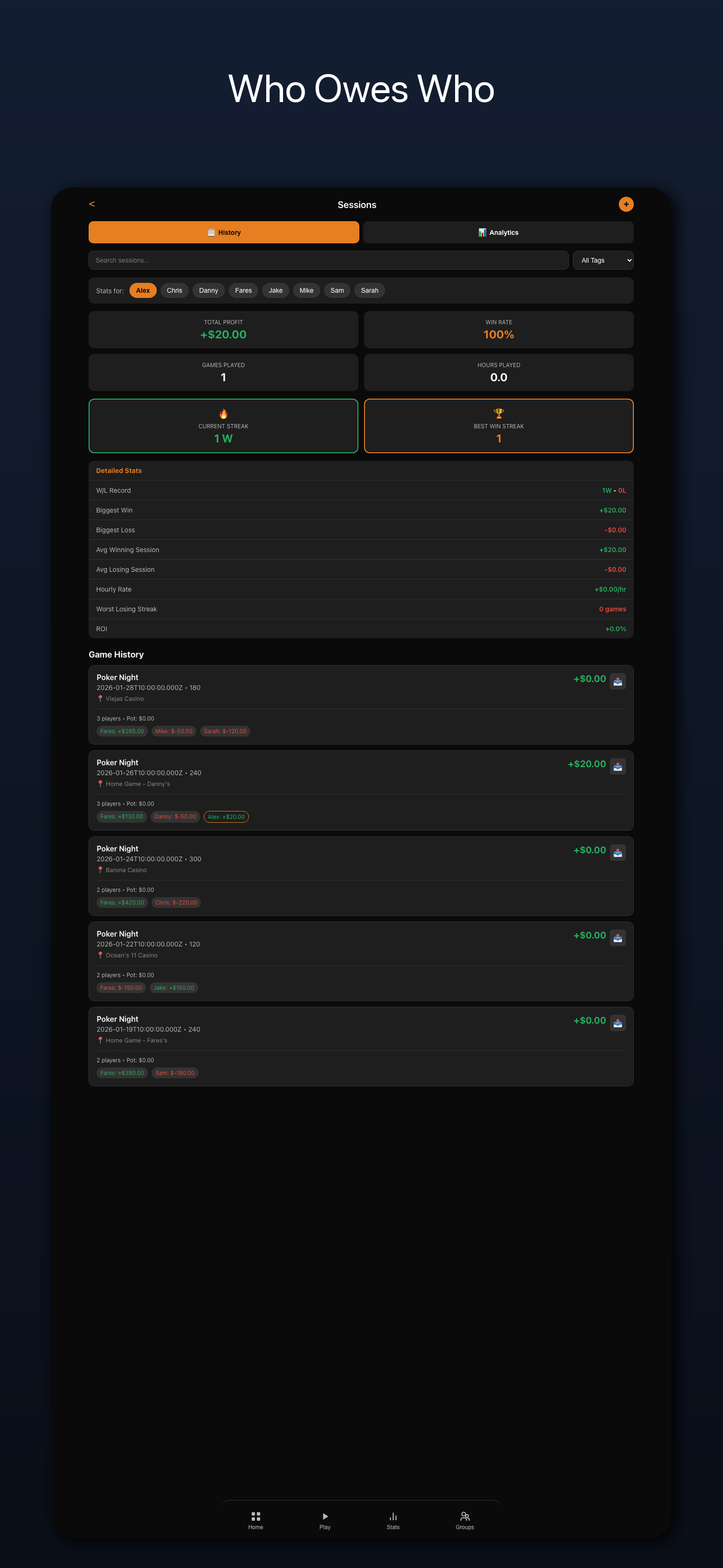Click the Avg Winning Session row
Screen dimensions: 723x1568
[x=361, y=550]
